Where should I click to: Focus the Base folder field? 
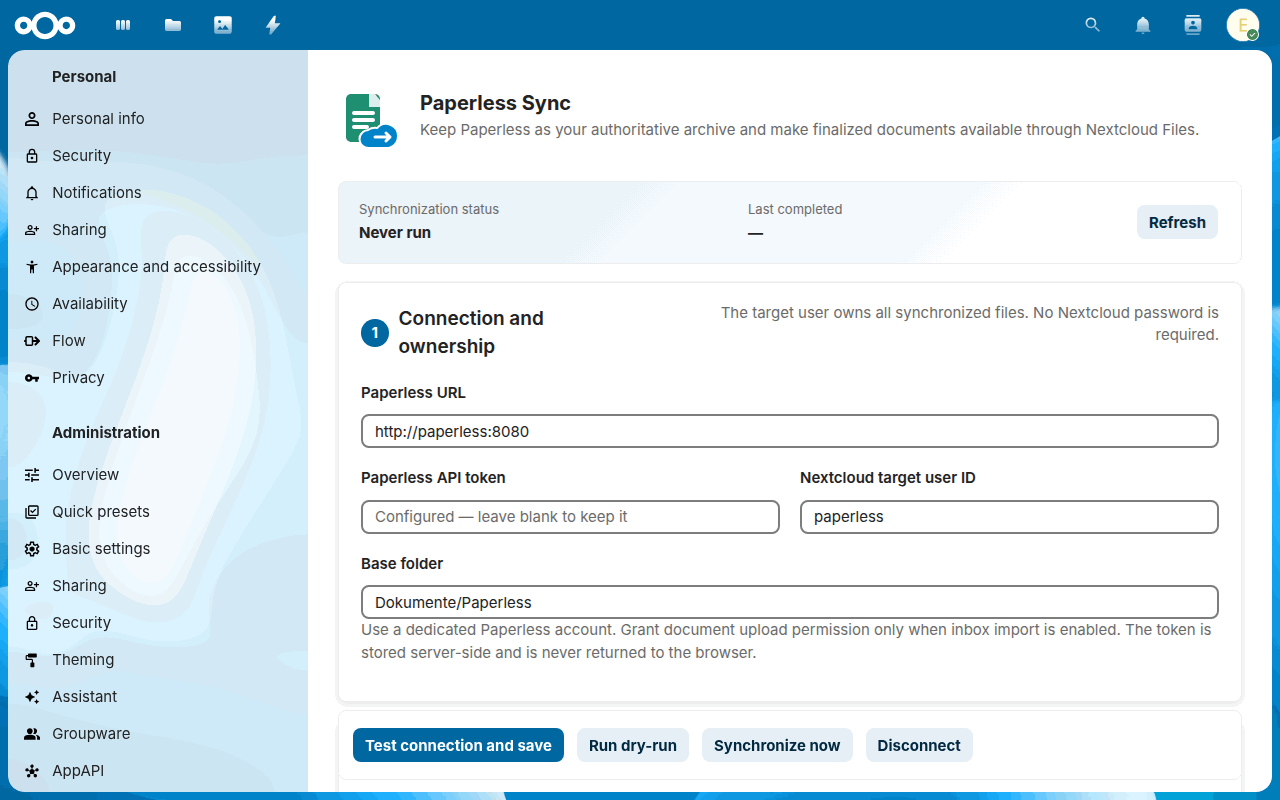[790, 602]
